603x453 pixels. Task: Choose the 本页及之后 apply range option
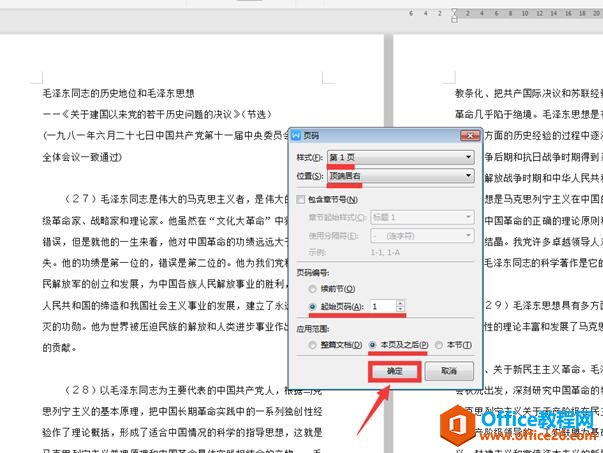pos(373,345)
